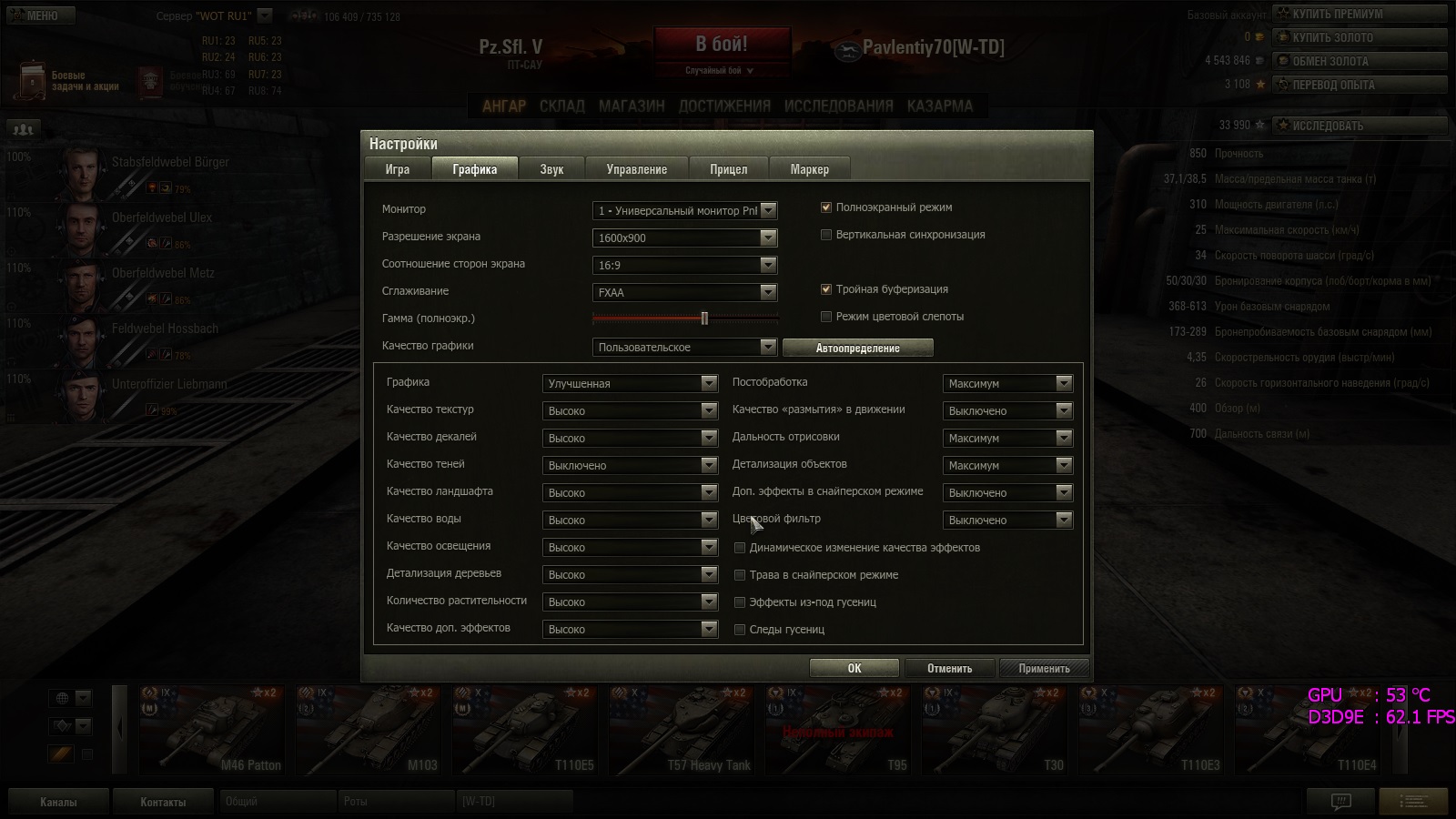Click the battle missions icon

coord(34,81)
